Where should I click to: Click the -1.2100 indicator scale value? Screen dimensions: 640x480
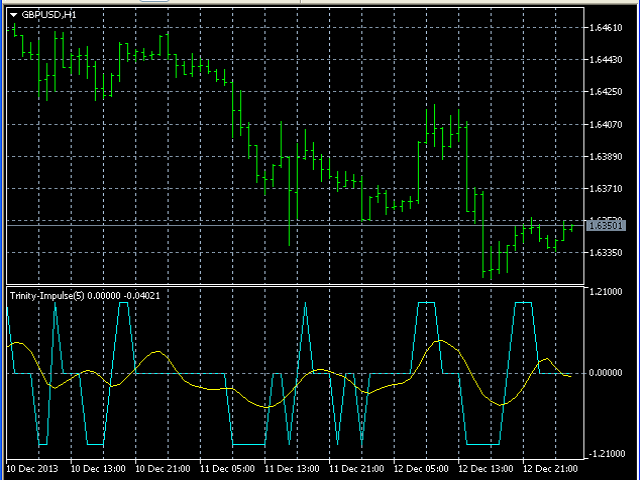(607, 454)
